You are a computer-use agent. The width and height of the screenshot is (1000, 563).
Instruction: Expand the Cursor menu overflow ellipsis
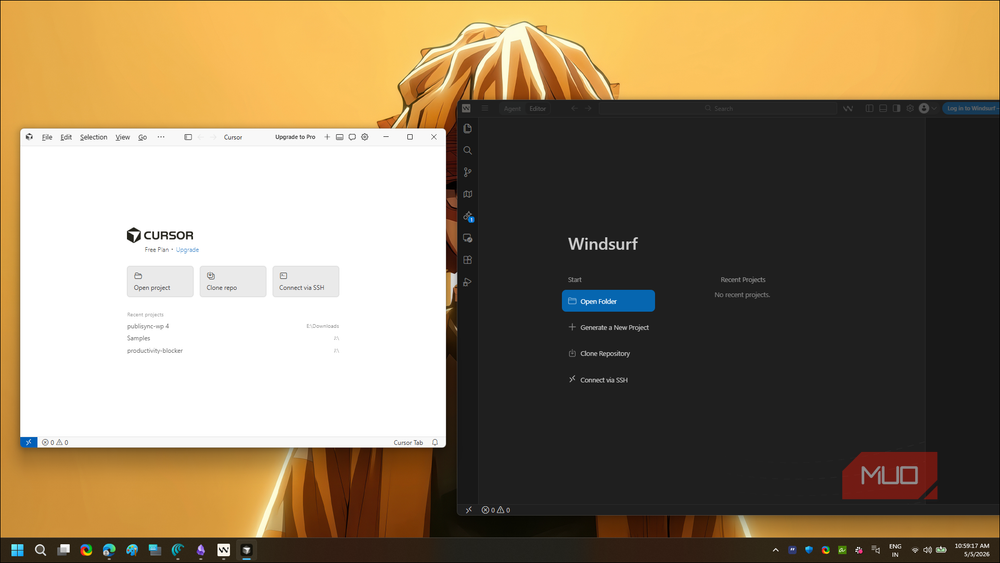point(161,137)
